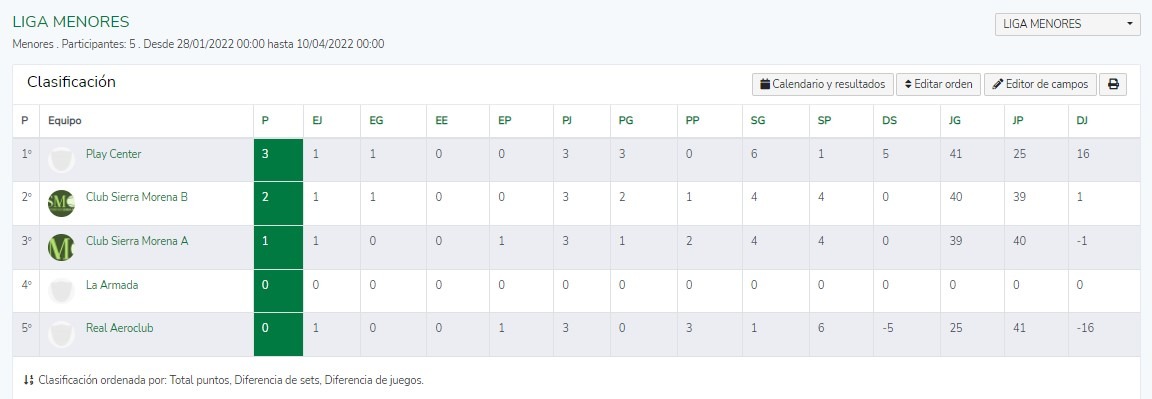Open the La Armada team link
1152x399 pixels.
112,285
